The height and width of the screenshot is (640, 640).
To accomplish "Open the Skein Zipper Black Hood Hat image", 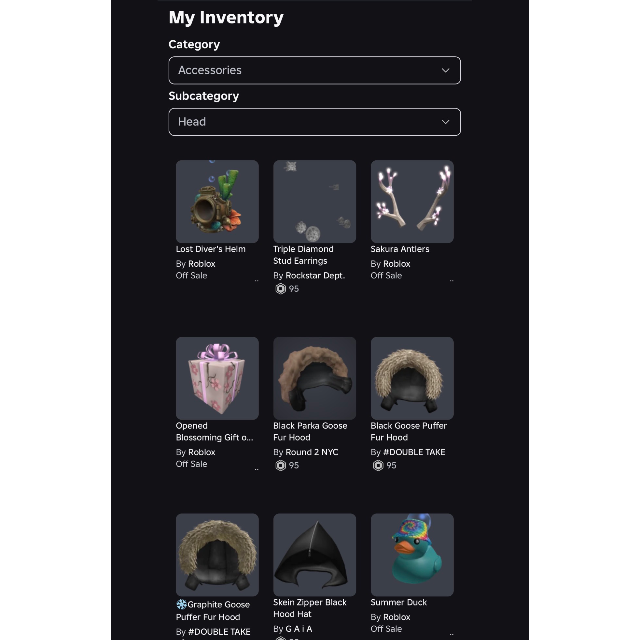I will [x=314, y=555].
